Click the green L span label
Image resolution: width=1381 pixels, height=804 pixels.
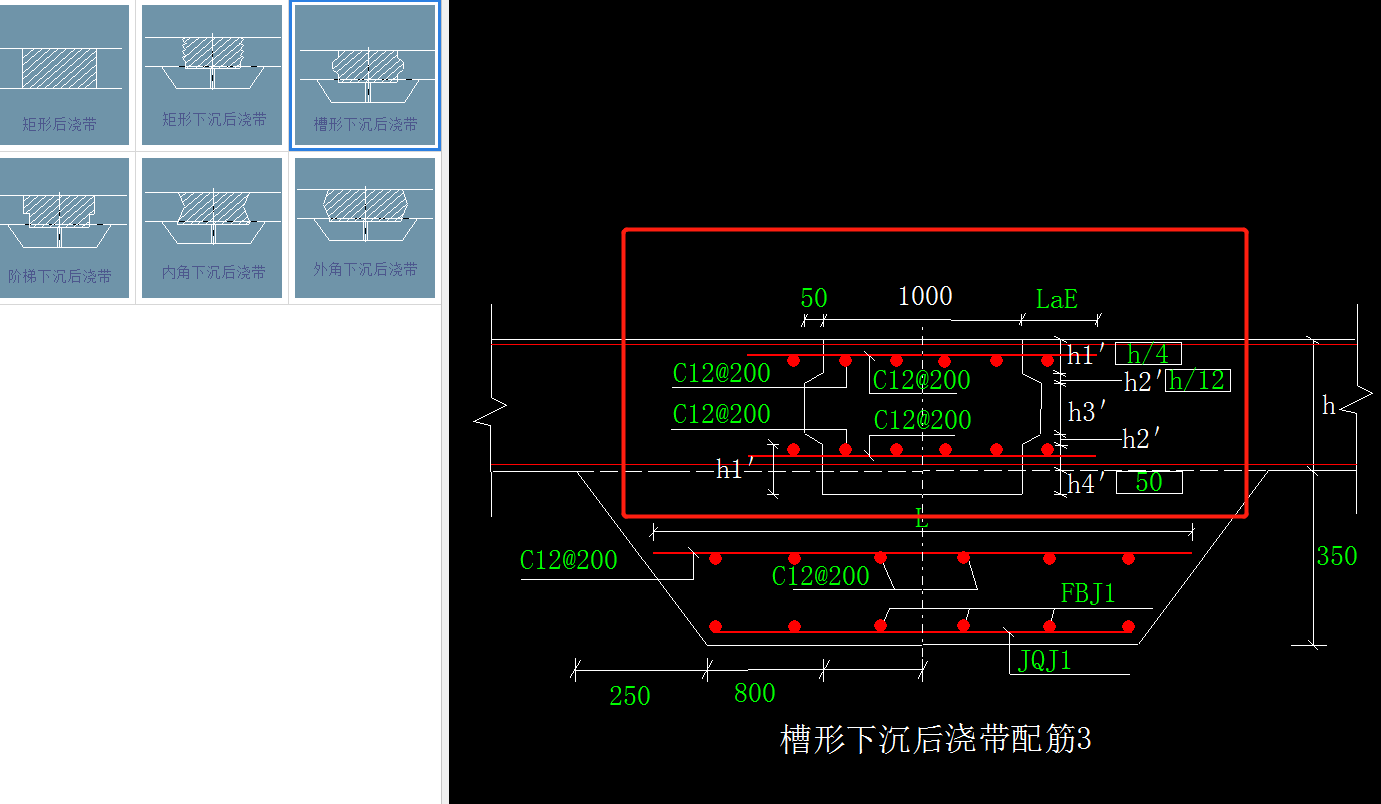(x=921, y=519)
